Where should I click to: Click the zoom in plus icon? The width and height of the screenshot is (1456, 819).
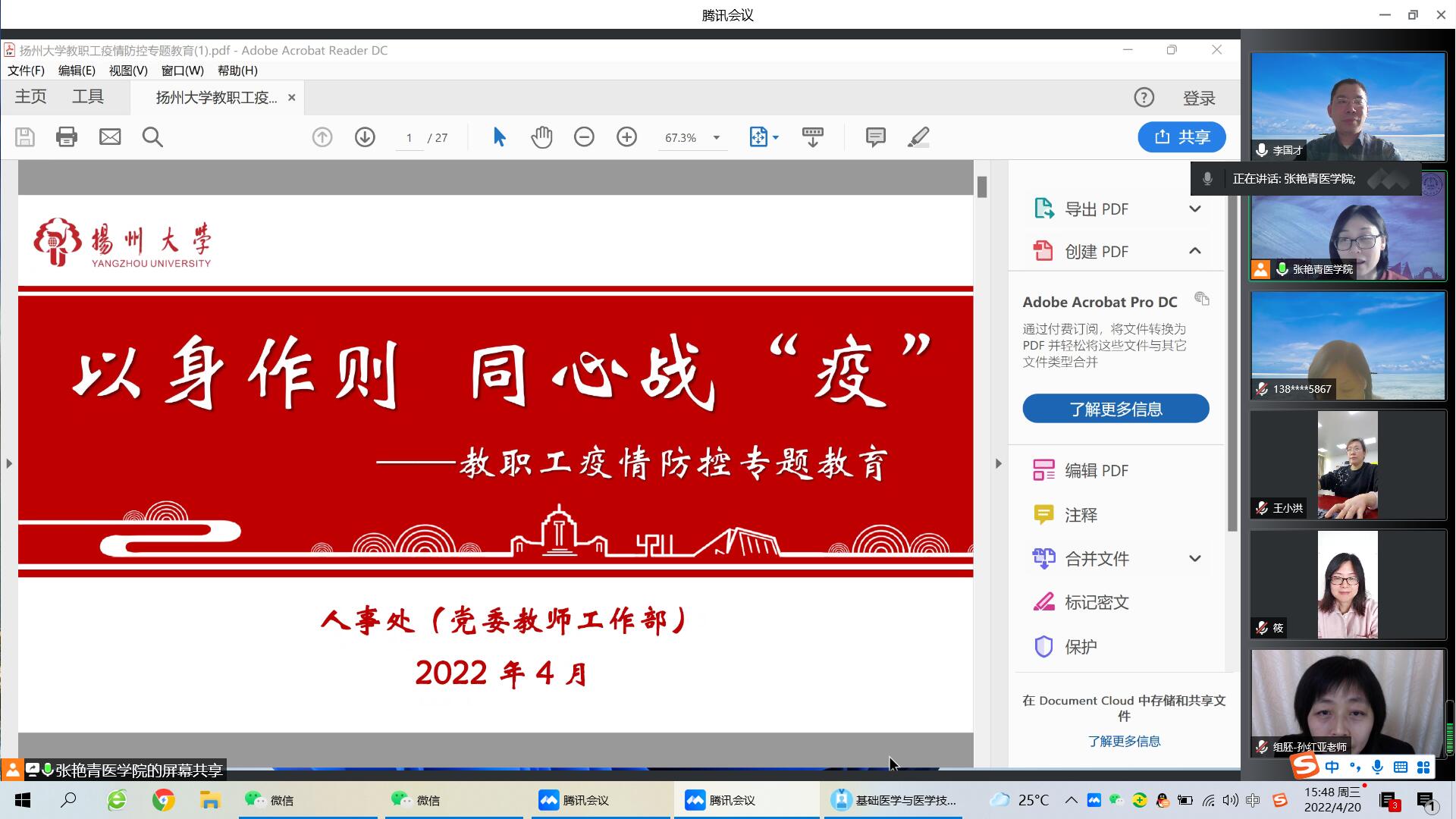(626, 137)
